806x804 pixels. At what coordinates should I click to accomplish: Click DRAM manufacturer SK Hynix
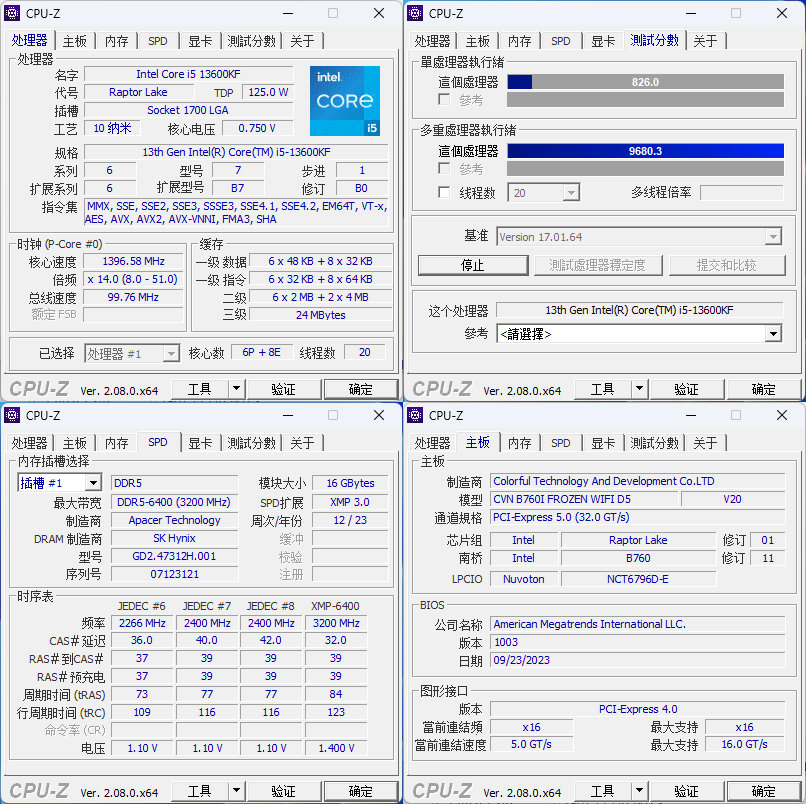(174, 538)
